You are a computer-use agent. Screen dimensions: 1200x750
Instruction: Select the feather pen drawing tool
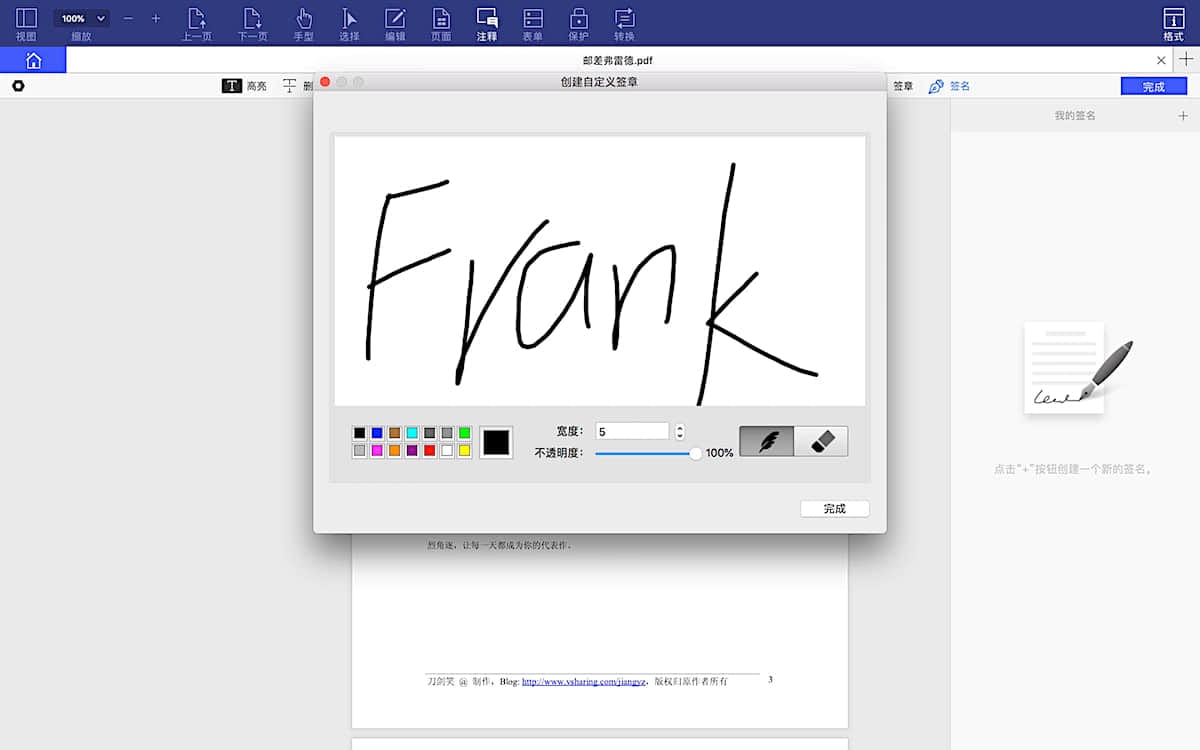[x=767, y=441]
